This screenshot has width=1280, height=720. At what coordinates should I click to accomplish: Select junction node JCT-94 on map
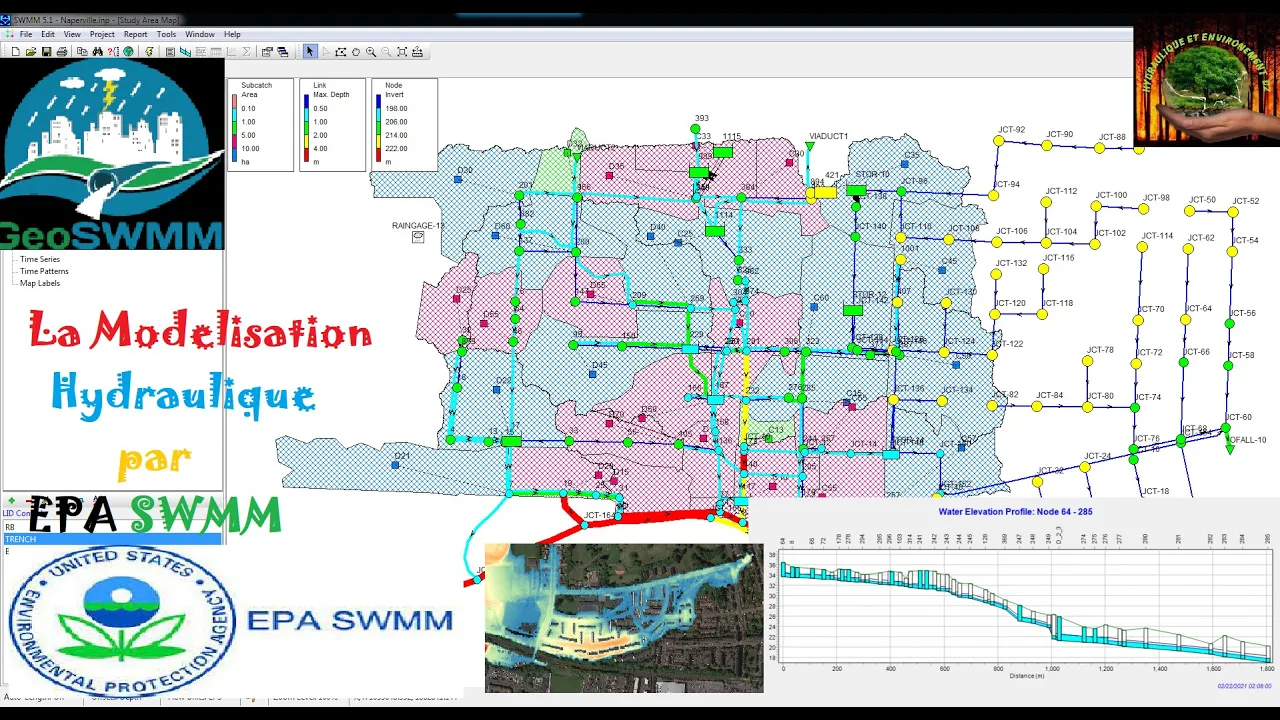click(x=993, y=196)
